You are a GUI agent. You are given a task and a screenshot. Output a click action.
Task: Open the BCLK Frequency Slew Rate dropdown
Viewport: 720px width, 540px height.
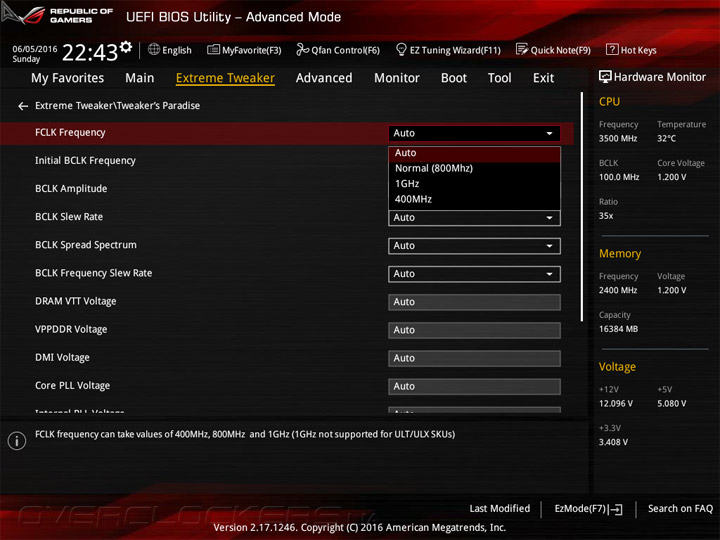474,274
